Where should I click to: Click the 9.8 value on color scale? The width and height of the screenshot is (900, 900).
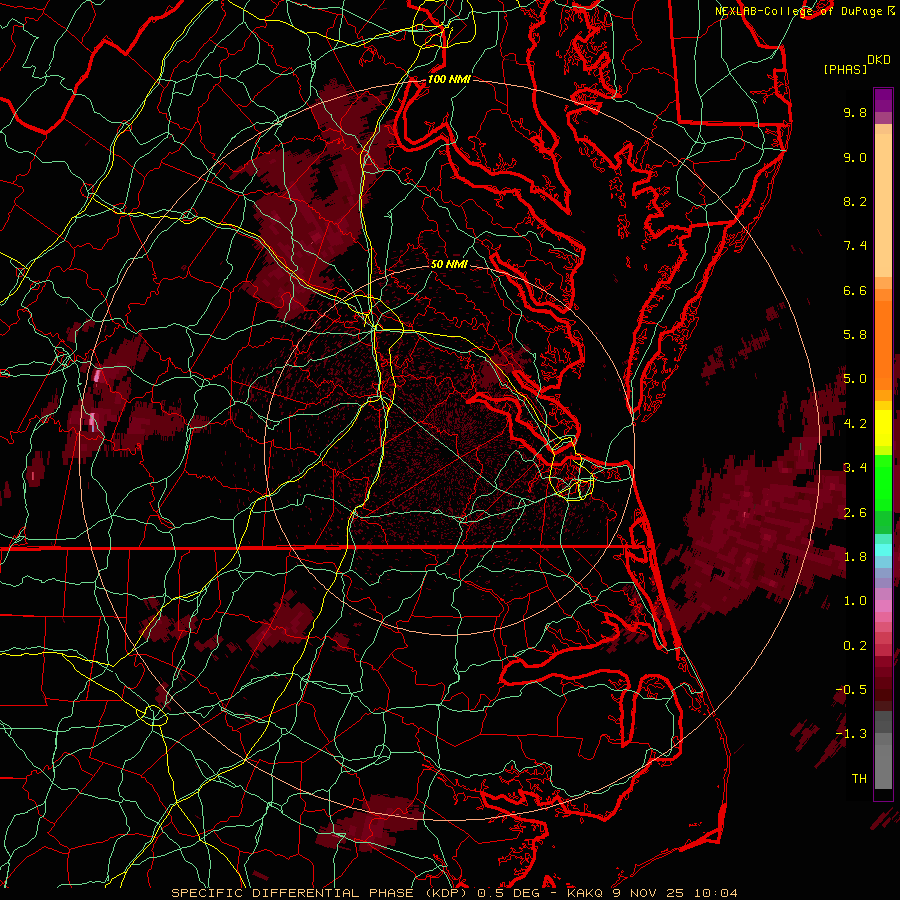(x=855, y=112)
